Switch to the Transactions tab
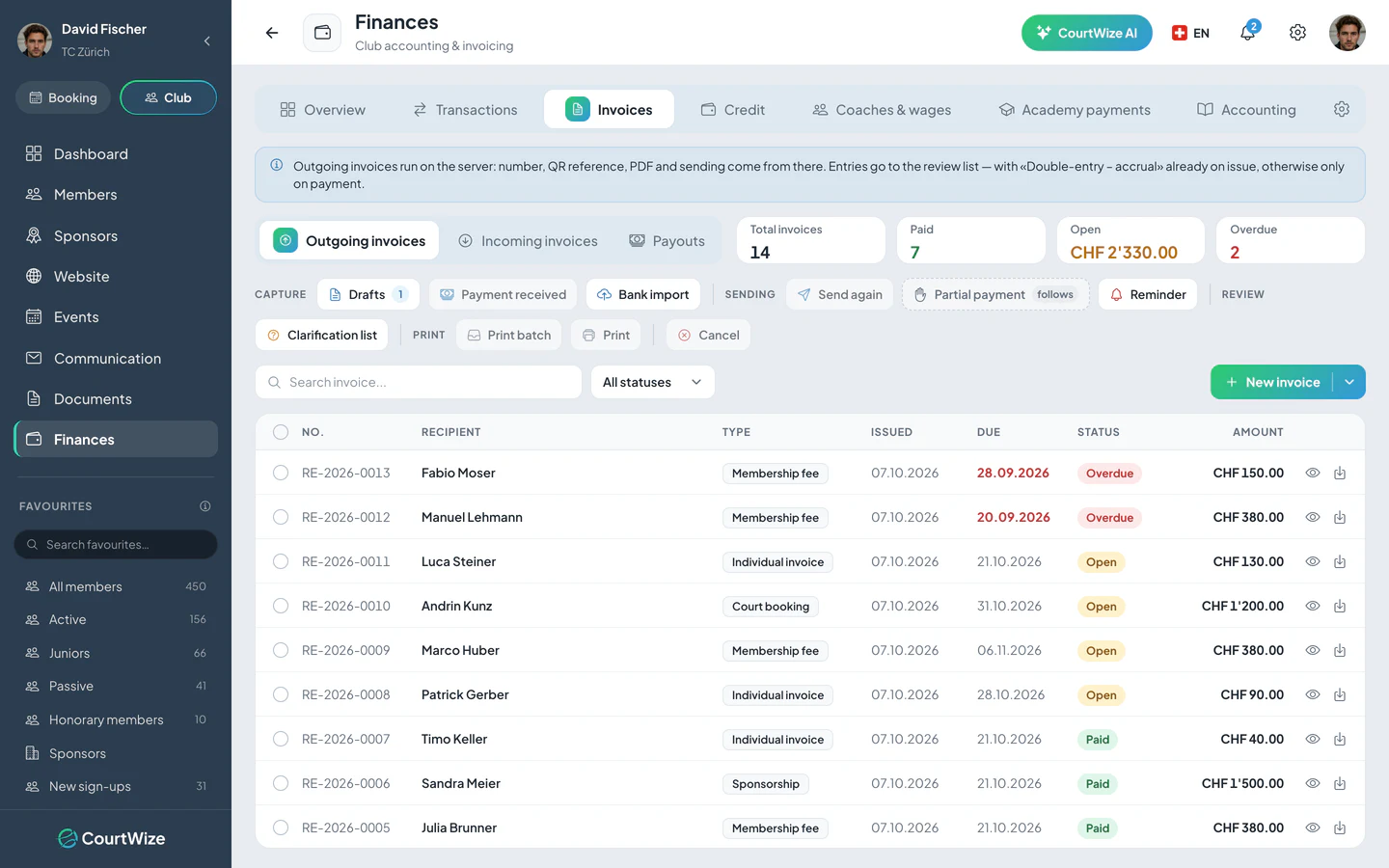 click(x=466, y=110)
